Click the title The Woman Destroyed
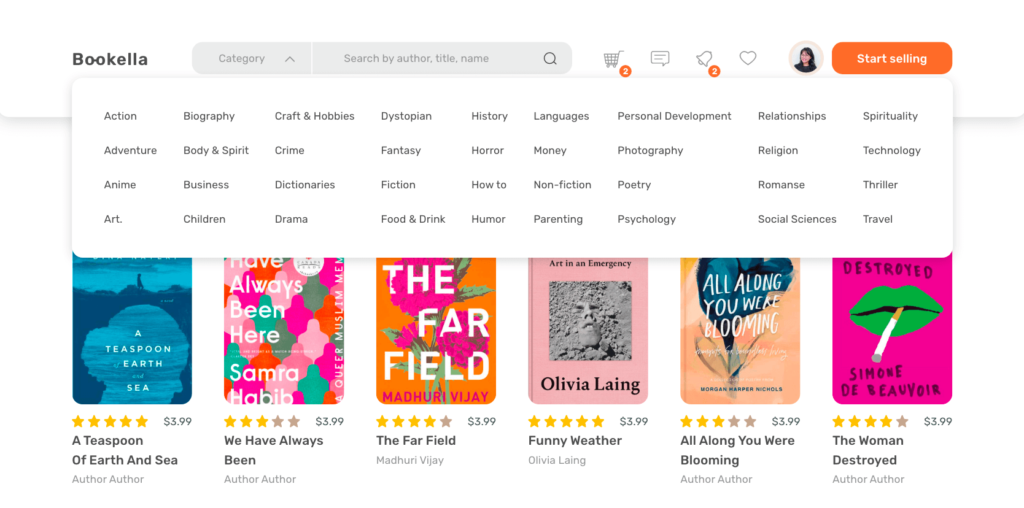Screen dimensions: 1024x508 click(x=868, y=450)
